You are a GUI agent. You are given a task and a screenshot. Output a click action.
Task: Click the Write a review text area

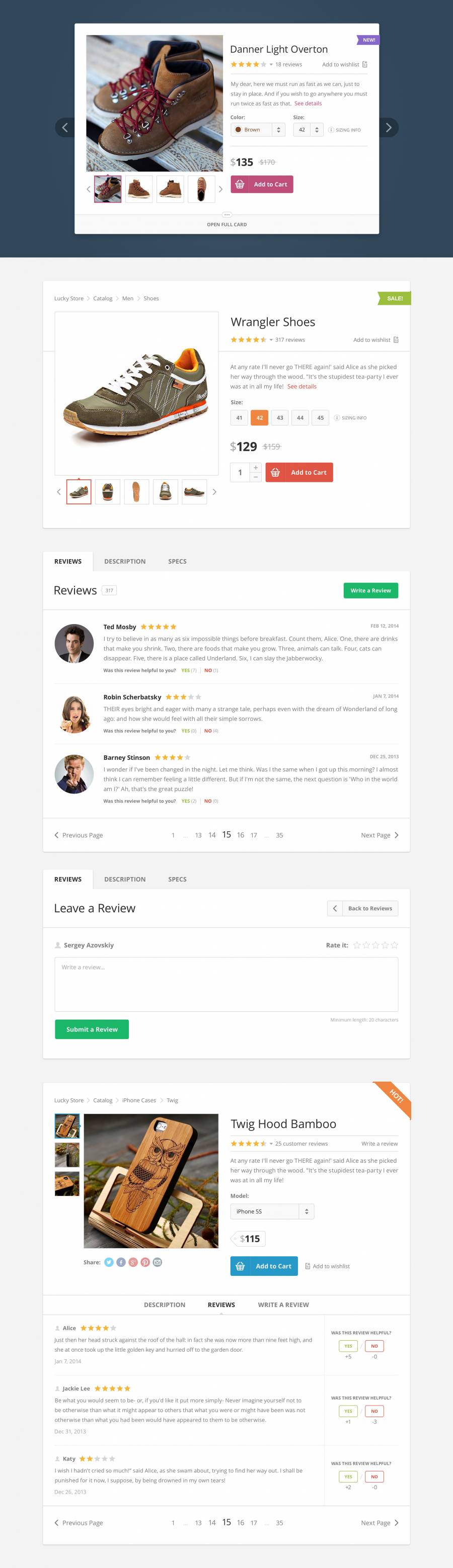pos(226,984)
